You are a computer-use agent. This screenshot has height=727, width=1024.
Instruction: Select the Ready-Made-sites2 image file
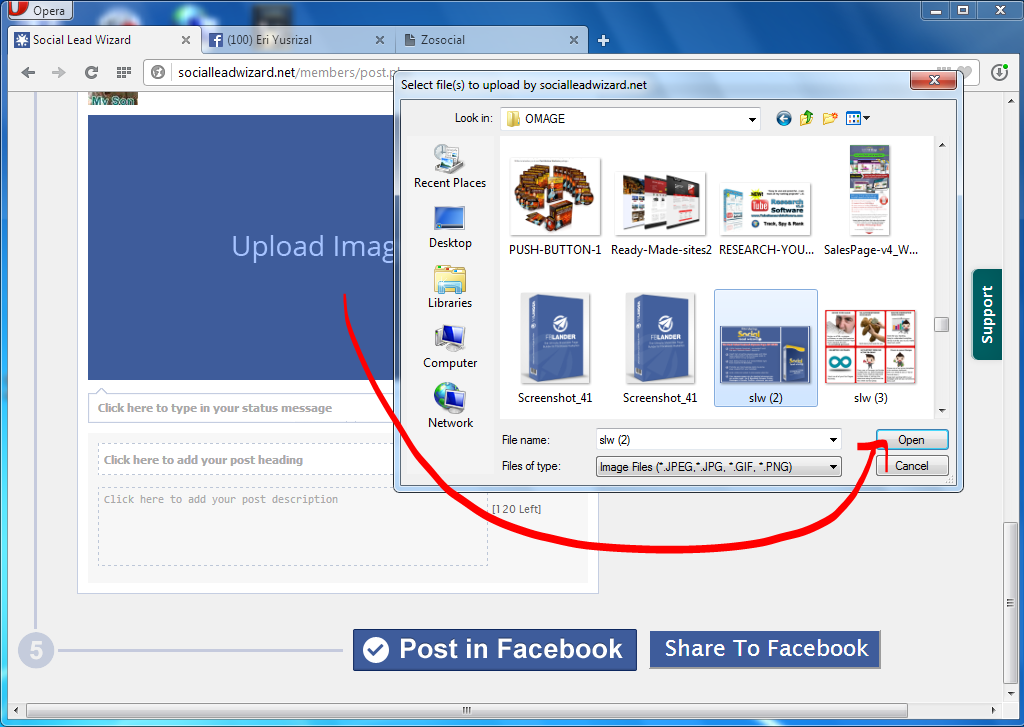[x=661, y=213]
